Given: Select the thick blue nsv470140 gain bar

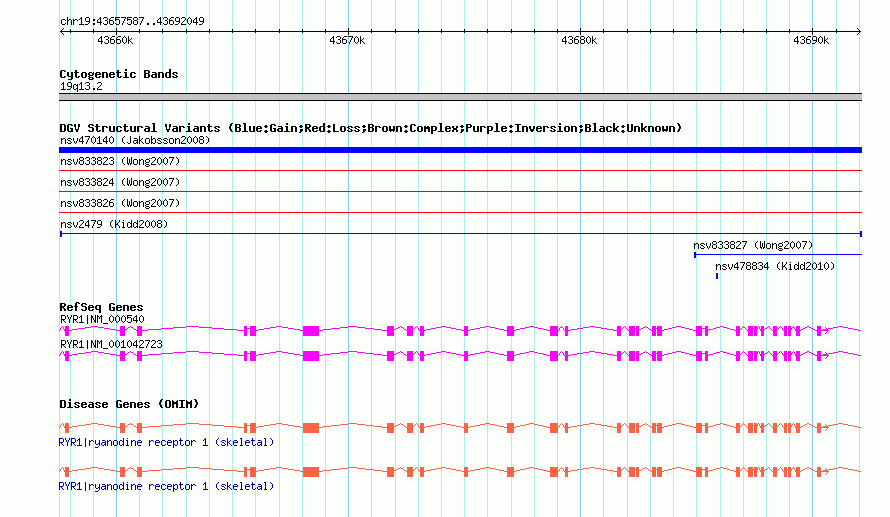Looking at the screenshot, I should click(x=460, y=150).
